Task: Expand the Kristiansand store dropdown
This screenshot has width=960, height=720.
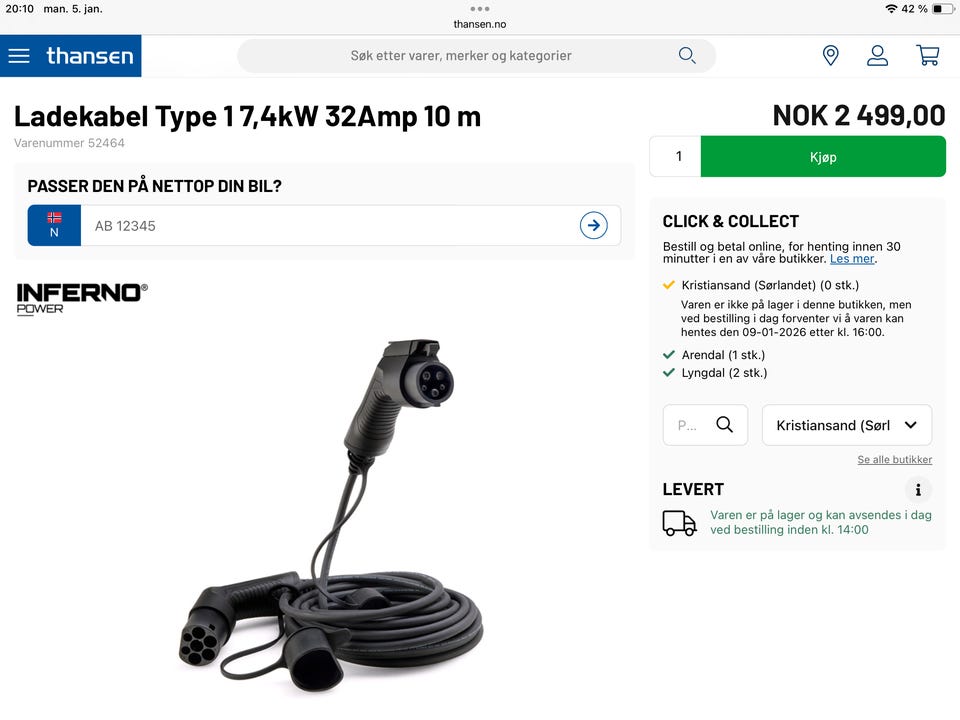Action: (847, 425)
